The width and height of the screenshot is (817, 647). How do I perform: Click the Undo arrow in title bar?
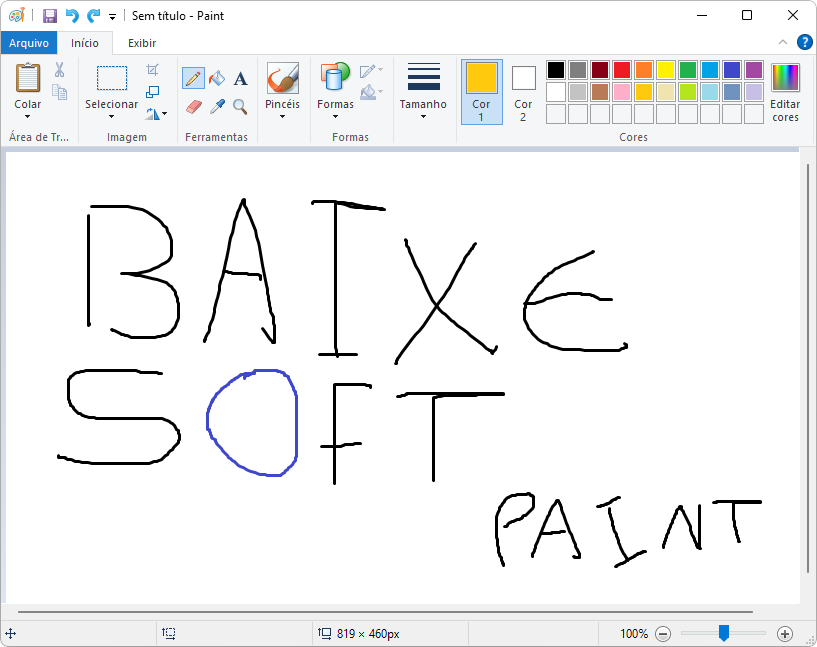72,16
